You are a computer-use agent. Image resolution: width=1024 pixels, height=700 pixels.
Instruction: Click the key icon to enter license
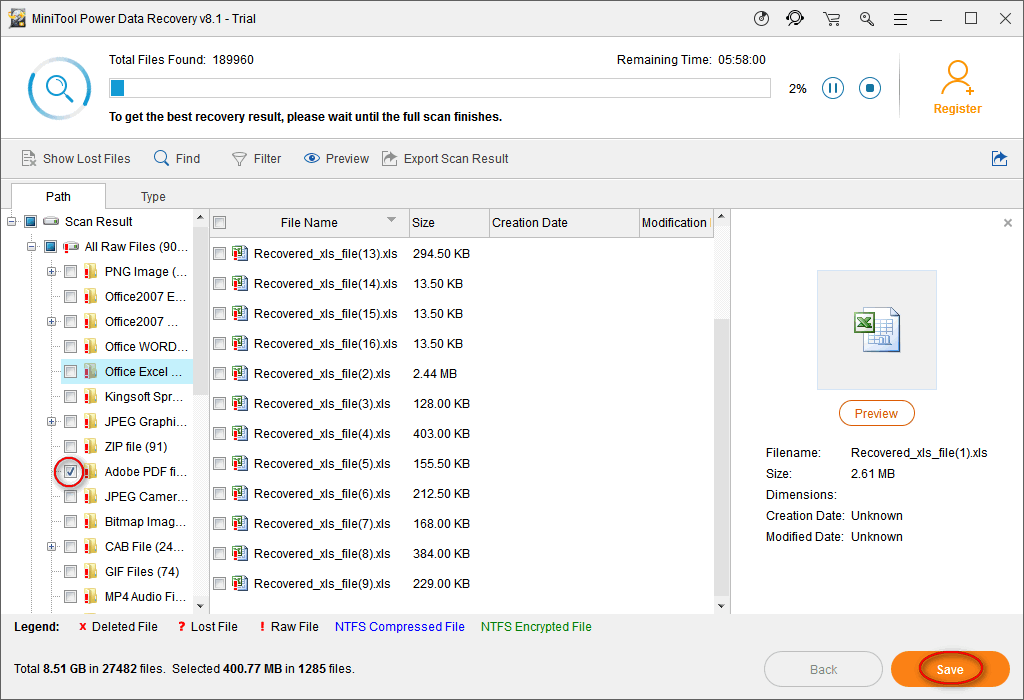pyautogui.click(x=866, y=19)
